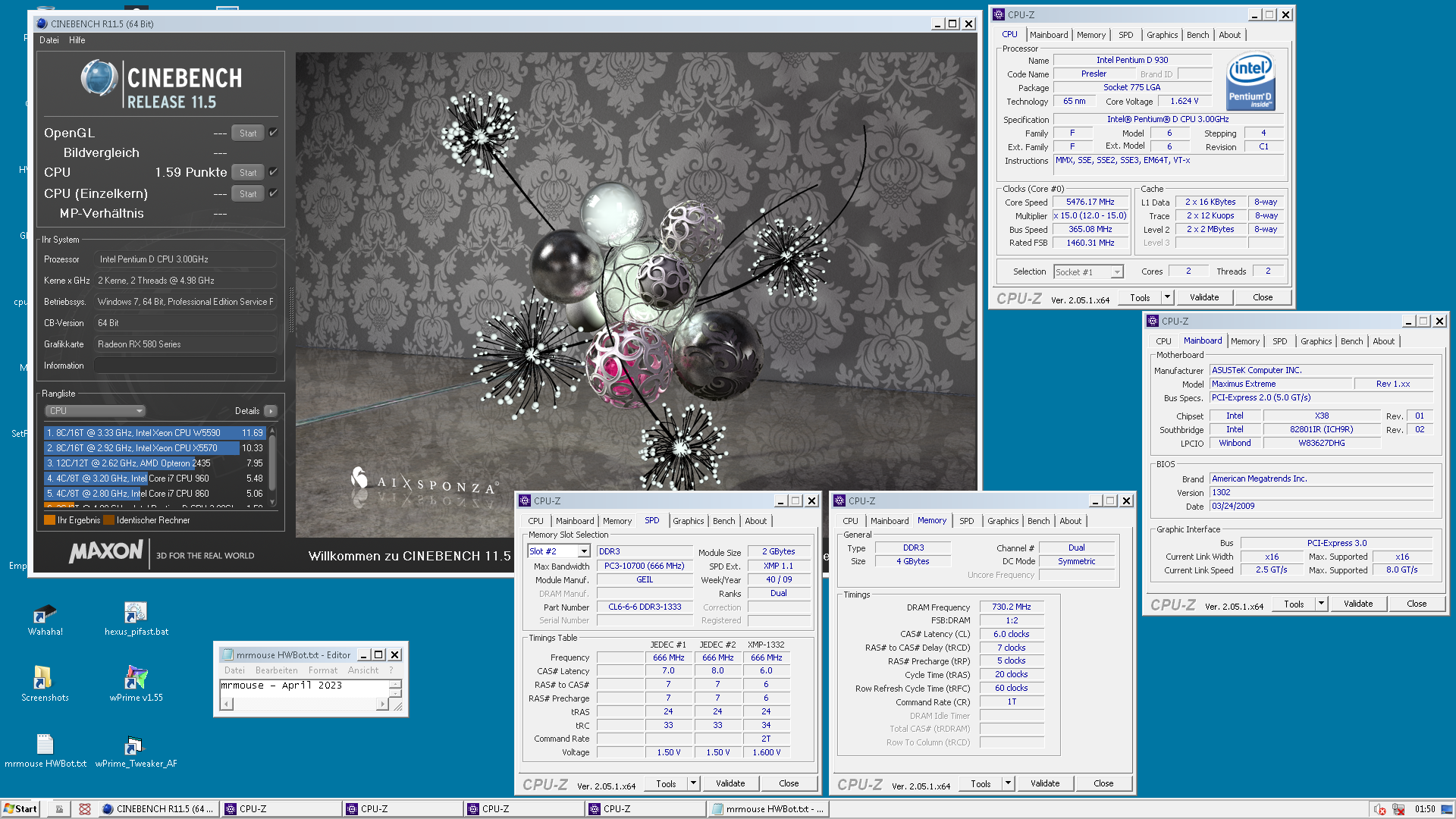Switch to Graphics tab in Mainboard CPU-Z window
1456x819 pixels.
[x=1316, y=341]
